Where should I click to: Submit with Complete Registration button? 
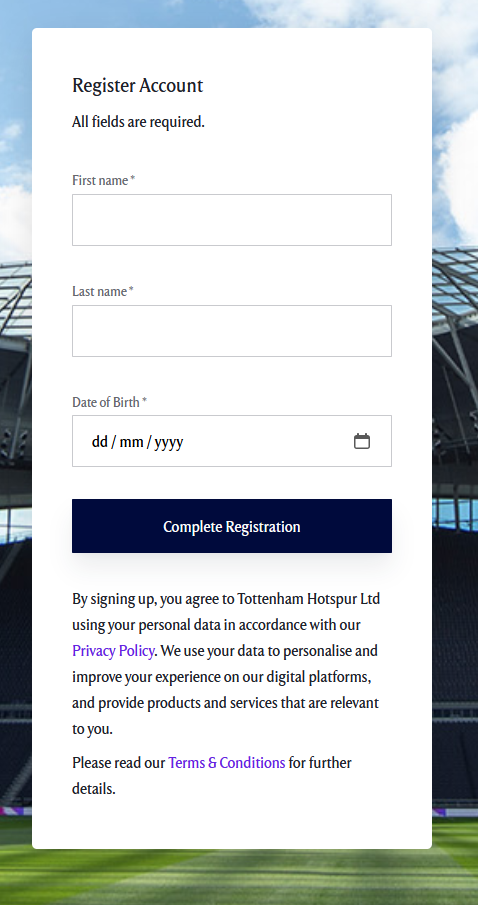[x=231, y=526]
